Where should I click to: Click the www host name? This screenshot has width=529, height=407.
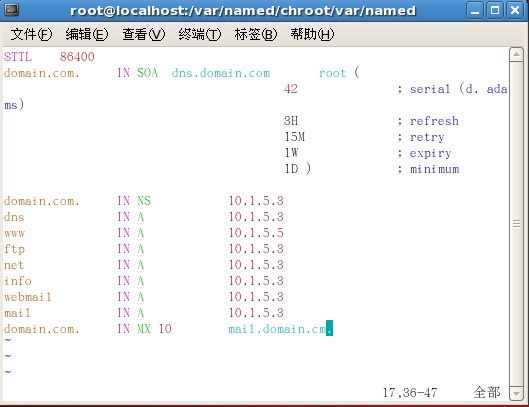coord(15,233)
